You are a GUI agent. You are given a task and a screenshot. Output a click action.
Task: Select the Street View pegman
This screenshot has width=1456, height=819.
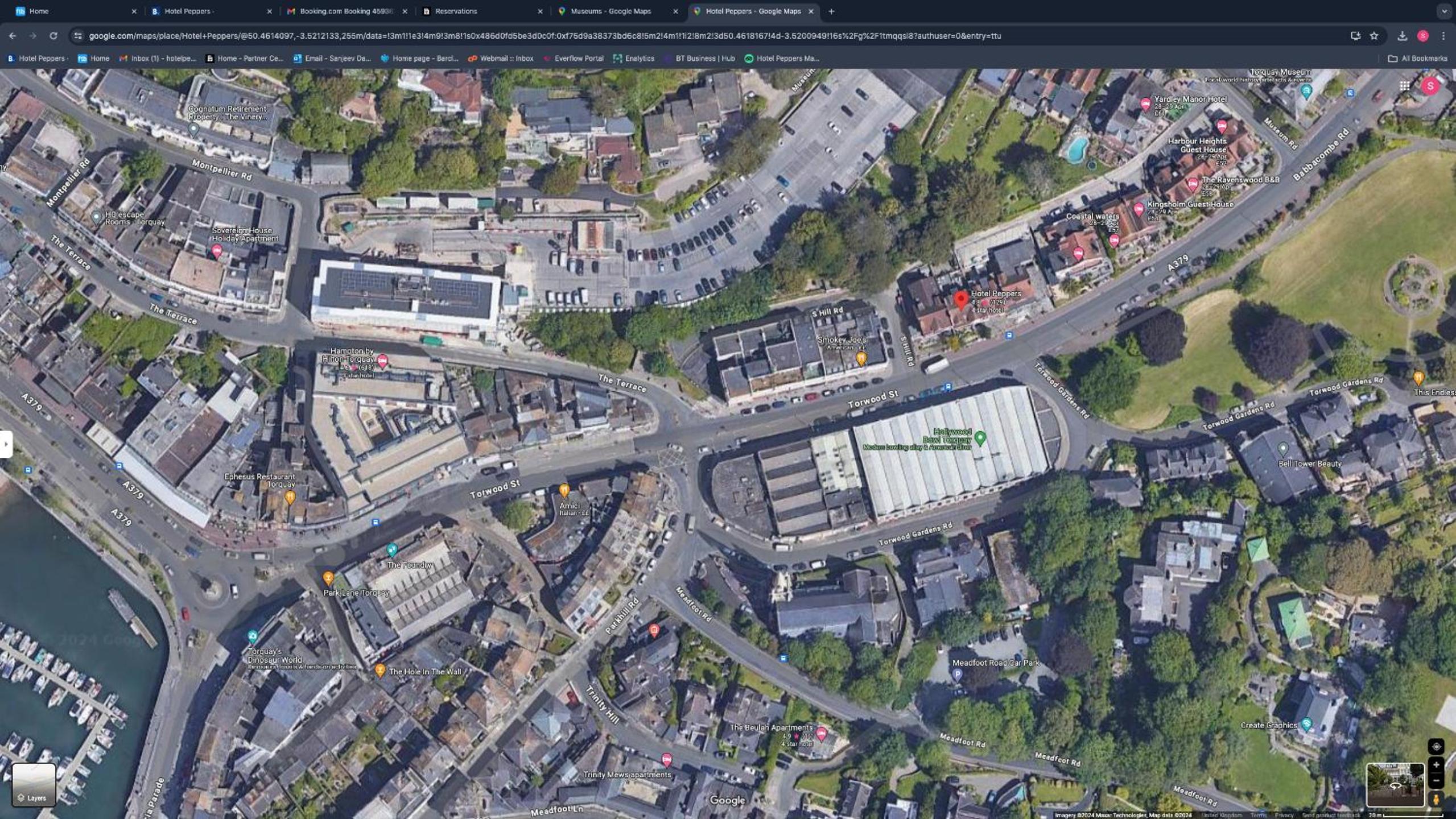coord(1436,799)
